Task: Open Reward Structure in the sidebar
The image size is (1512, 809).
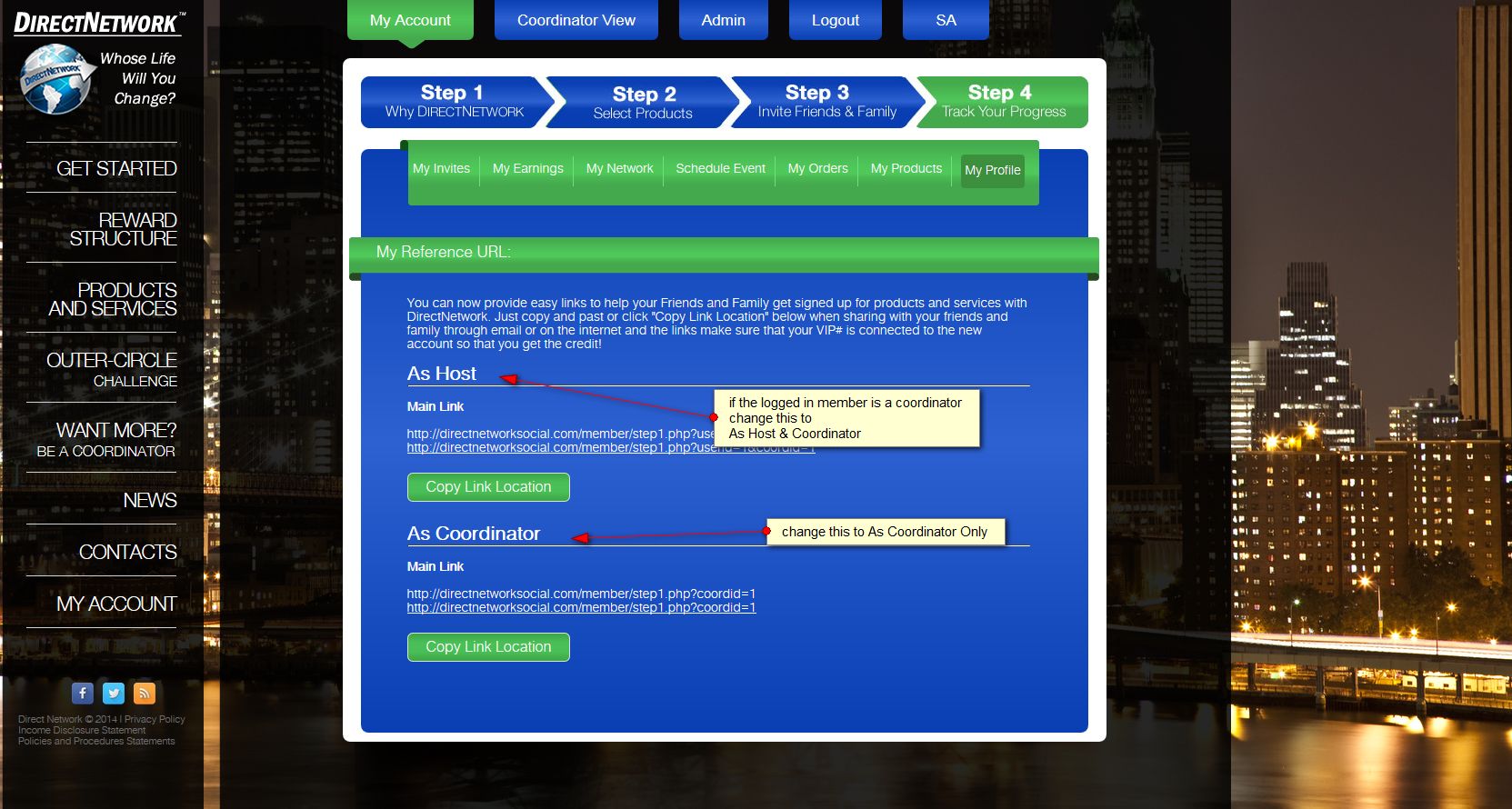Action: [123, 229]
